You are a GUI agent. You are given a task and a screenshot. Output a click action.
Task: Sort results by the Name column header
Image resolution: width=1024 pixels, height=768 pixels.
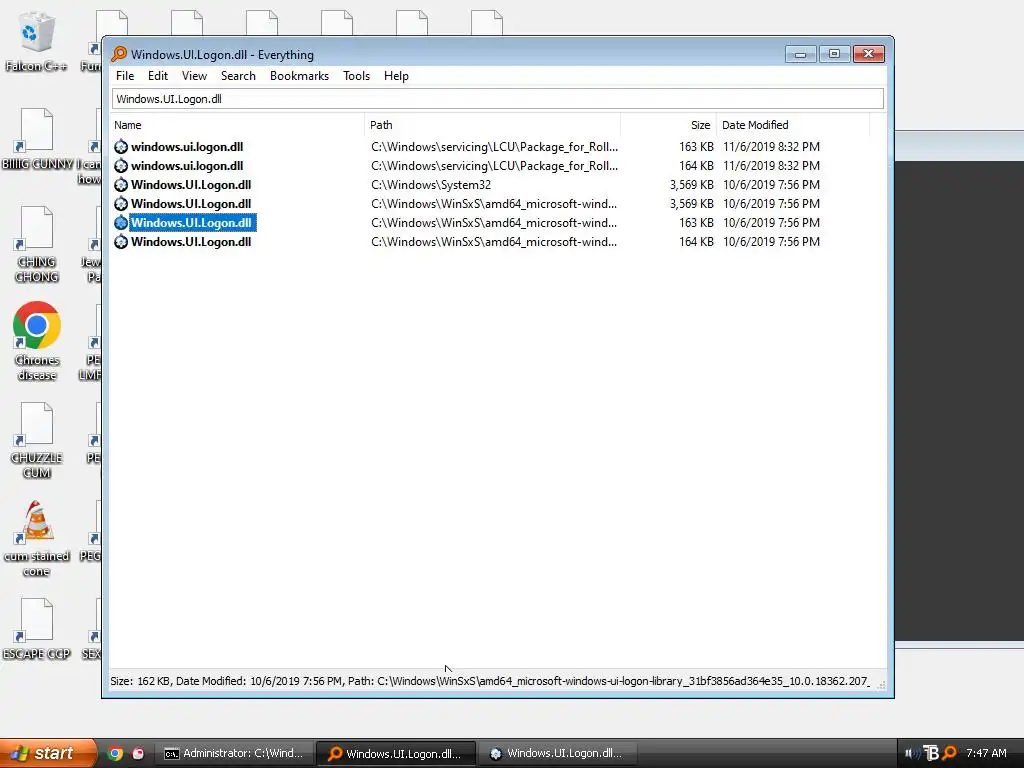[237, 125]
